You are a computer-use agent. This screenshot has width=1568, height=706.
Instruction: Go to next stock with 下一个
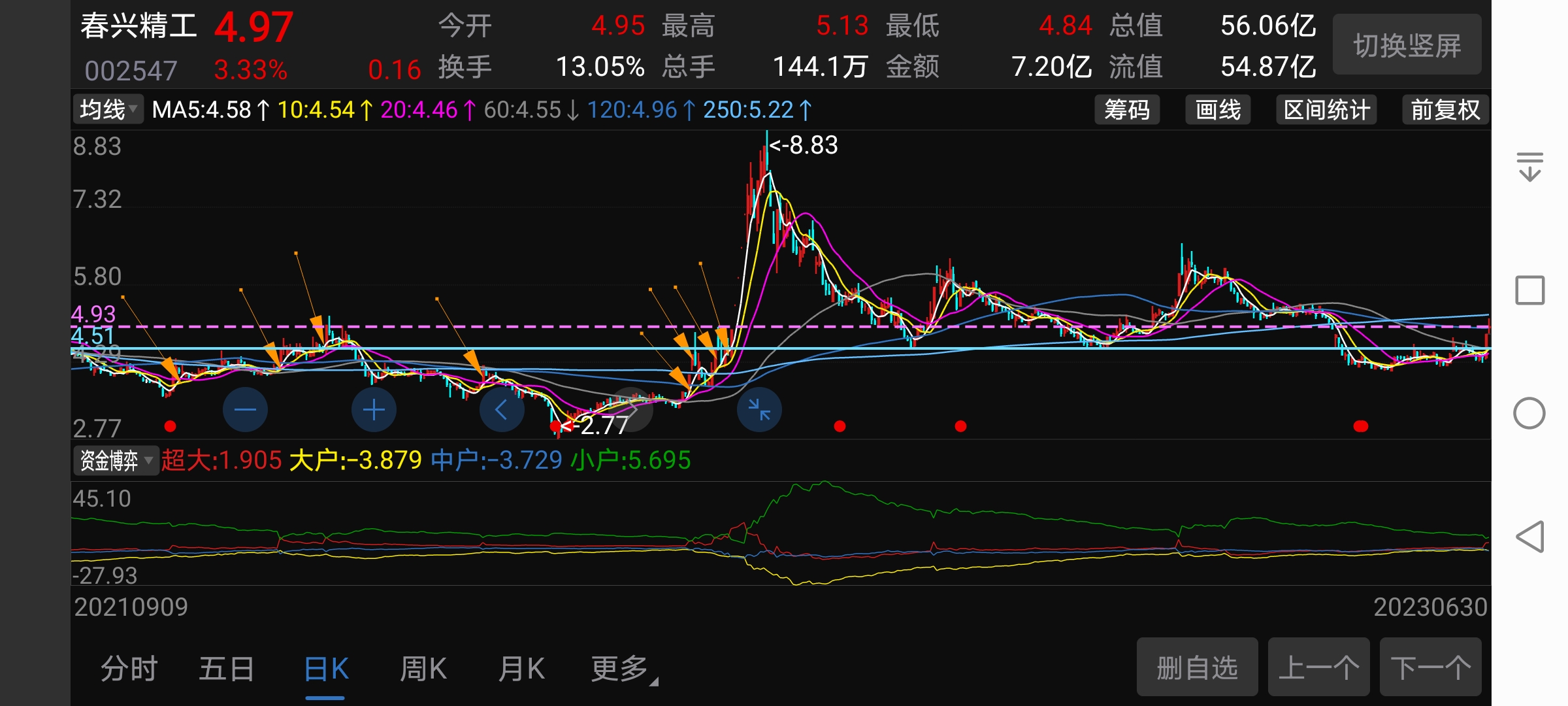(1430, 668)
